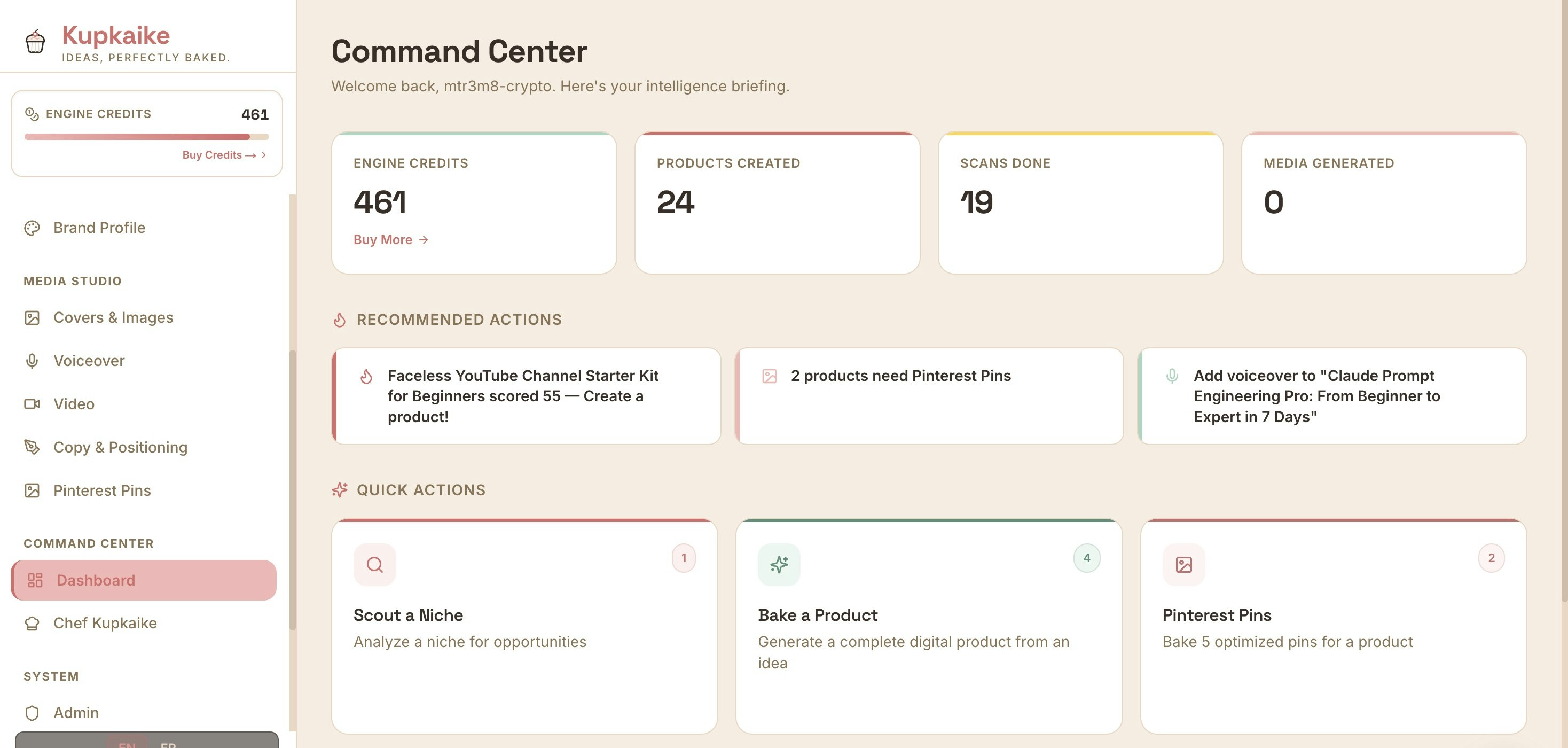Click the Bake a Product quick action
This screenshot has width=1568, height=748.
[x=929, y=627]
